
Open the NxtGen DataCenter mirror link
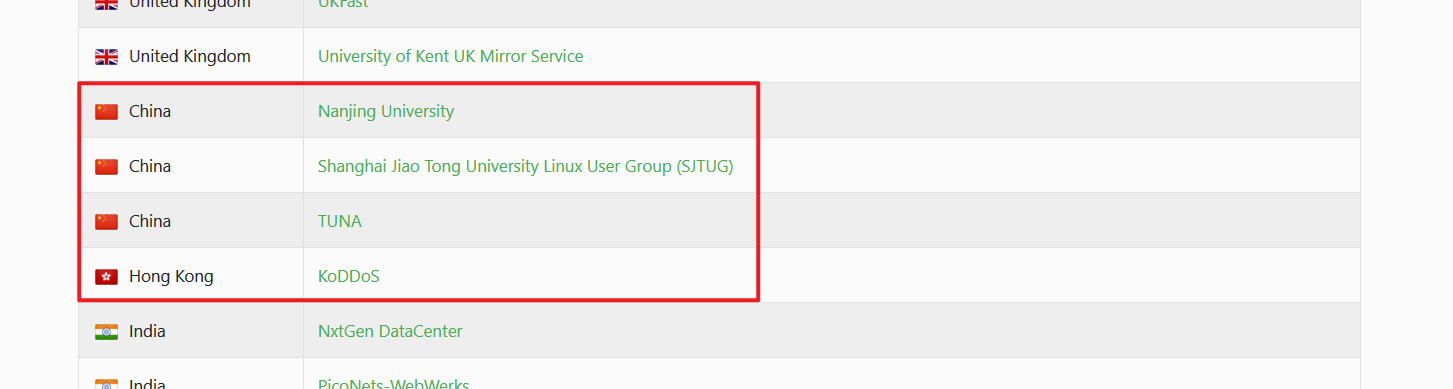pyautogui.click(x=390, y=331)
